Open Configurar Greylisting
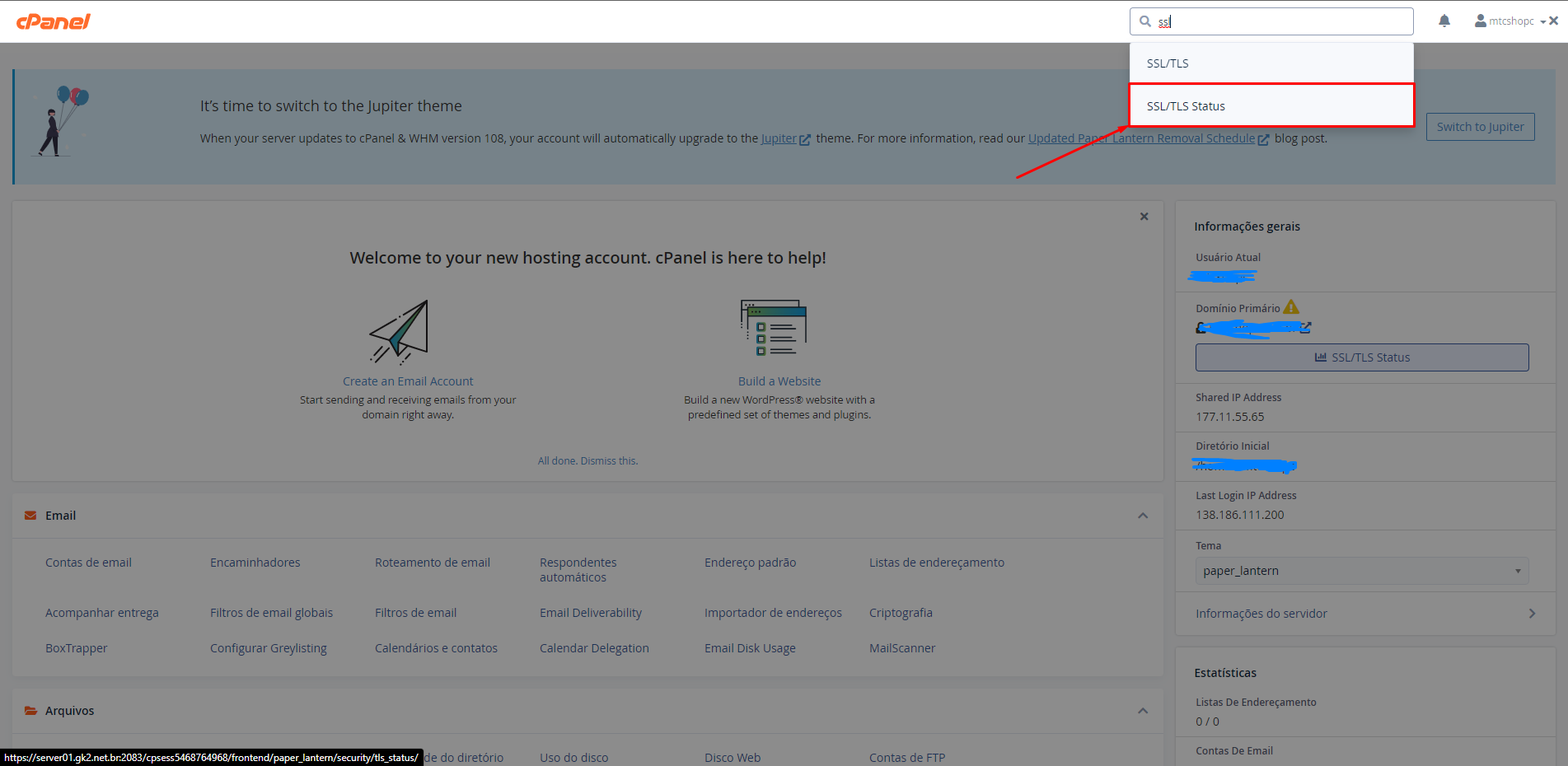Screen dimensions: 1568x766 click(268, 648)
